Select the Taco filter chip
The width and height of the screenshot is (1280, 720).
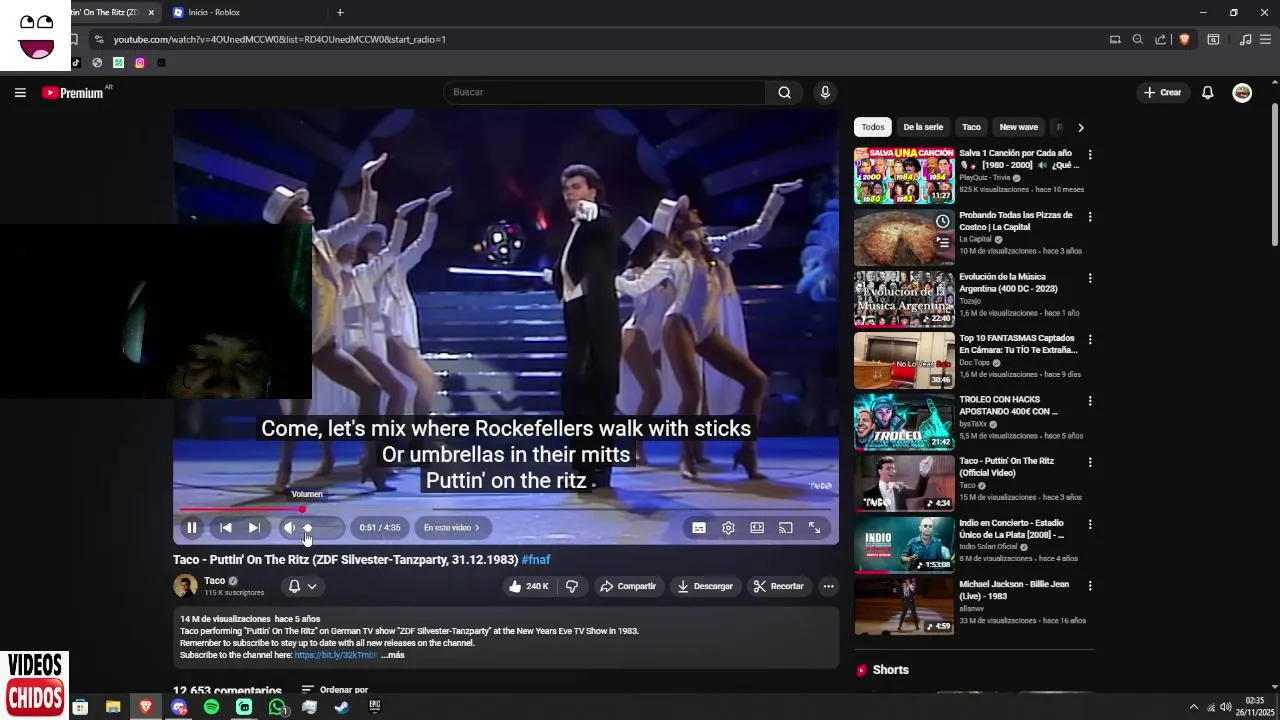971,127
